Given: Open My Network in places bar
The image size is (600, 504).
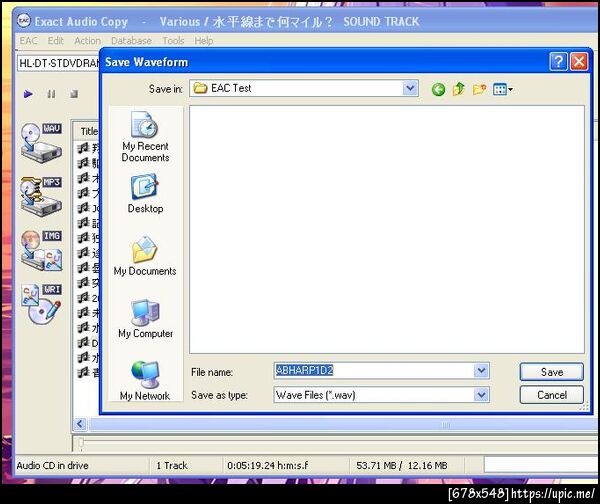Looking at the screenshot, I should coord(145,381).
